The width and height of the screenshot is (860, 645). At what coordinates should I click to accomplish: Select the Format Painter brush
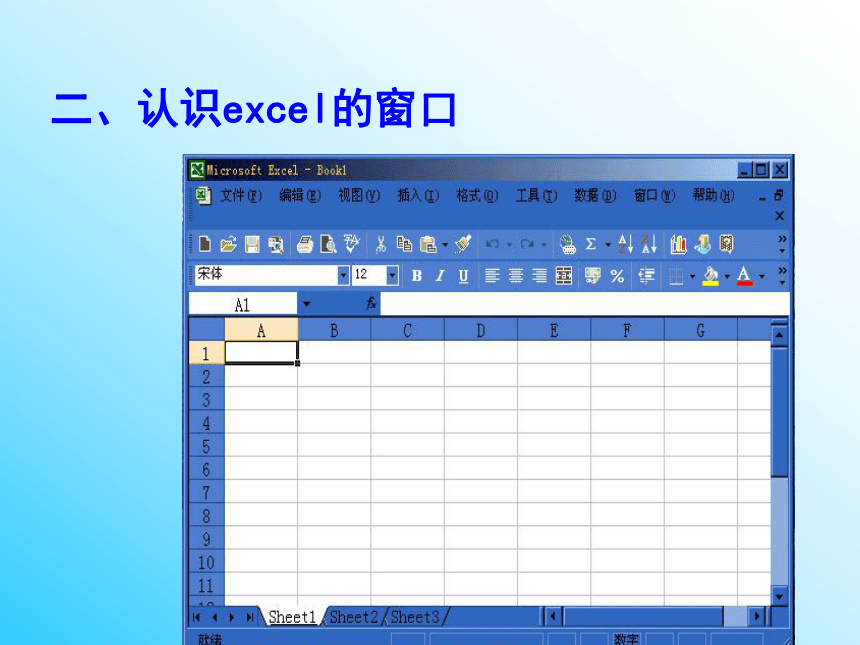pos(463,244)
